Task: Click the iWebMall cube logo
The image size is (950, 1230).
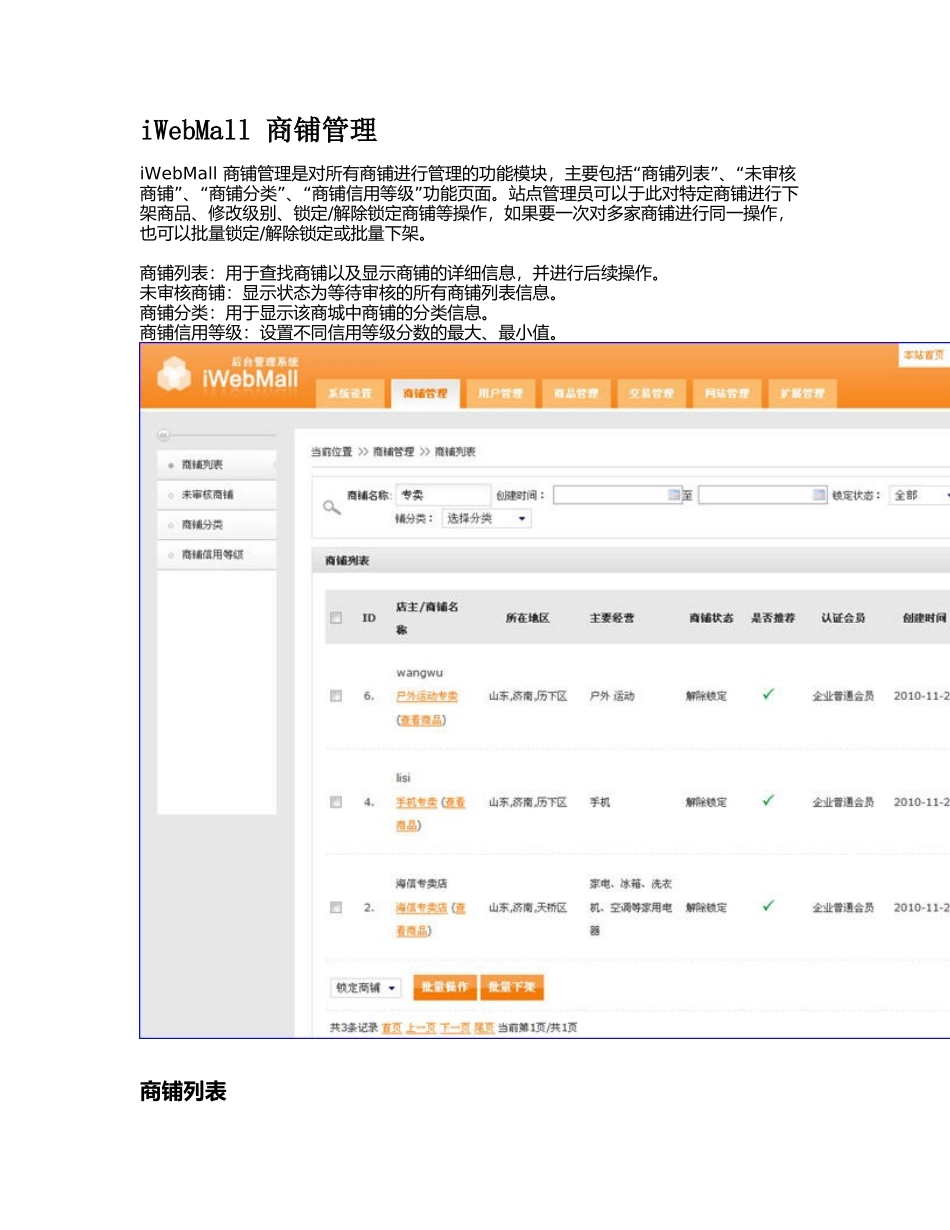Action: (x=176, y=376)
